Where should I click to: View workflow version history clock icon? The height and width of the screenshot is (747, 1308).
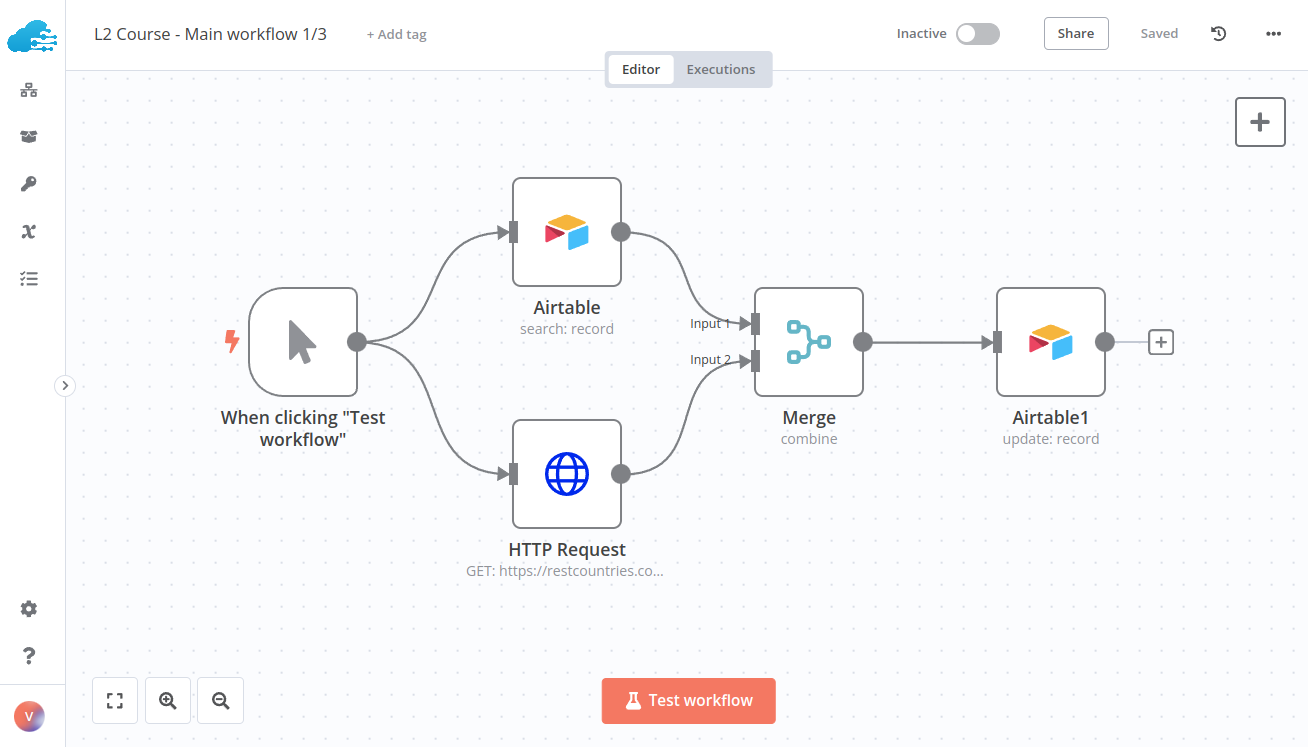pos(1218,33)
